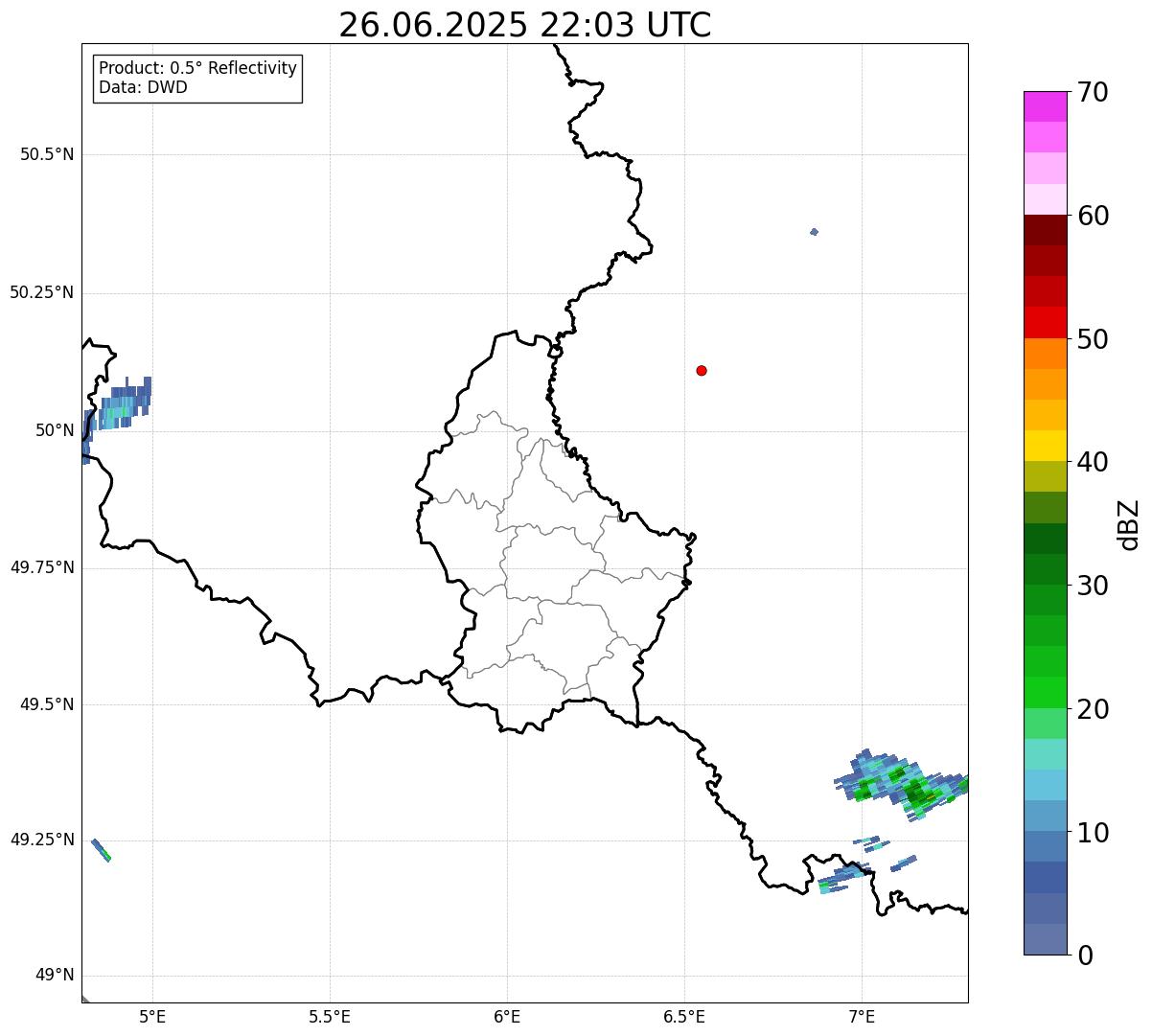Click the longitude label "5°E"
This screenshot has width=1152, height=1036.
click(152, 1016)
